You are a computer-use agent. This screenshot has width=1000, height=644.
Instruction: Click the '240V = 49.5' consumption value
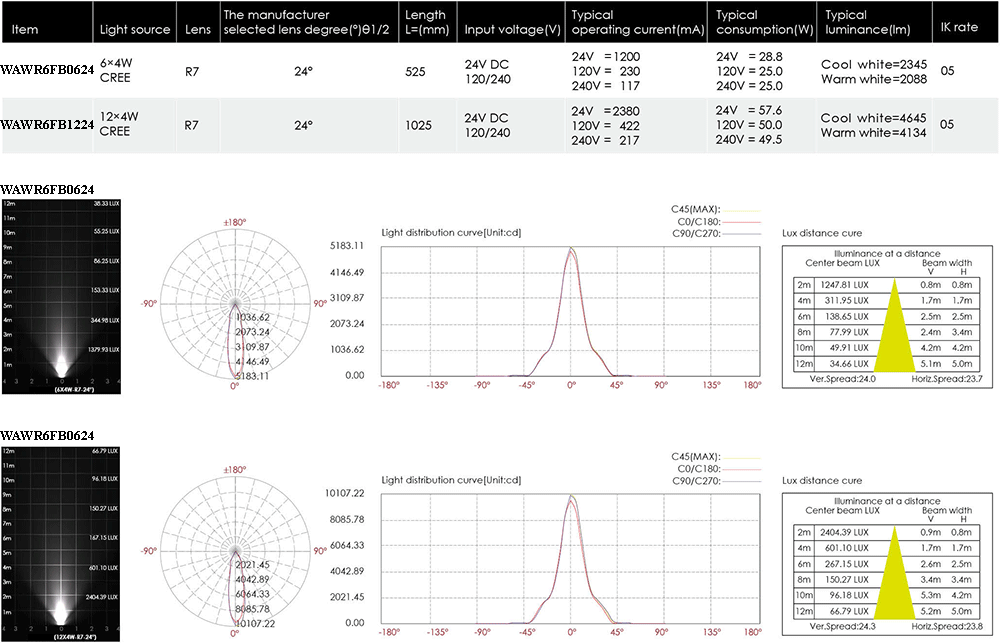click(x=749, y=140)
